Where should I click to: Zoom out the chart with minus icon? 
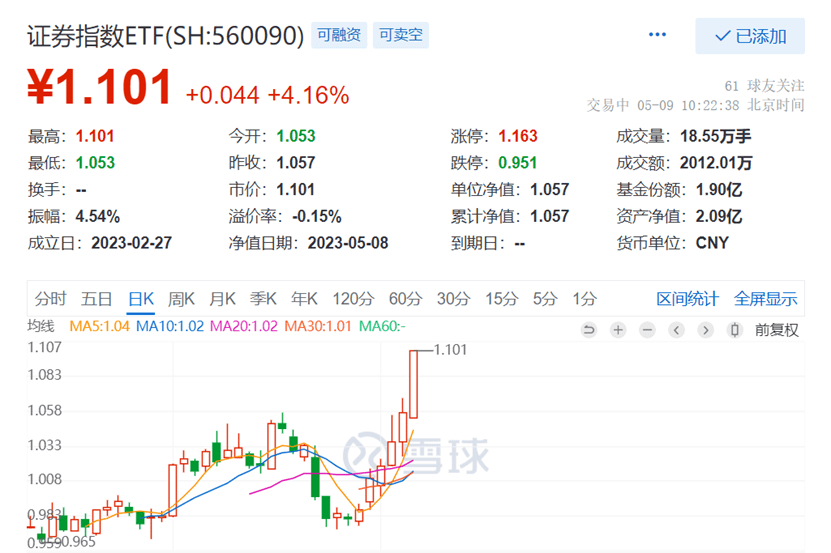pos(648,330)
